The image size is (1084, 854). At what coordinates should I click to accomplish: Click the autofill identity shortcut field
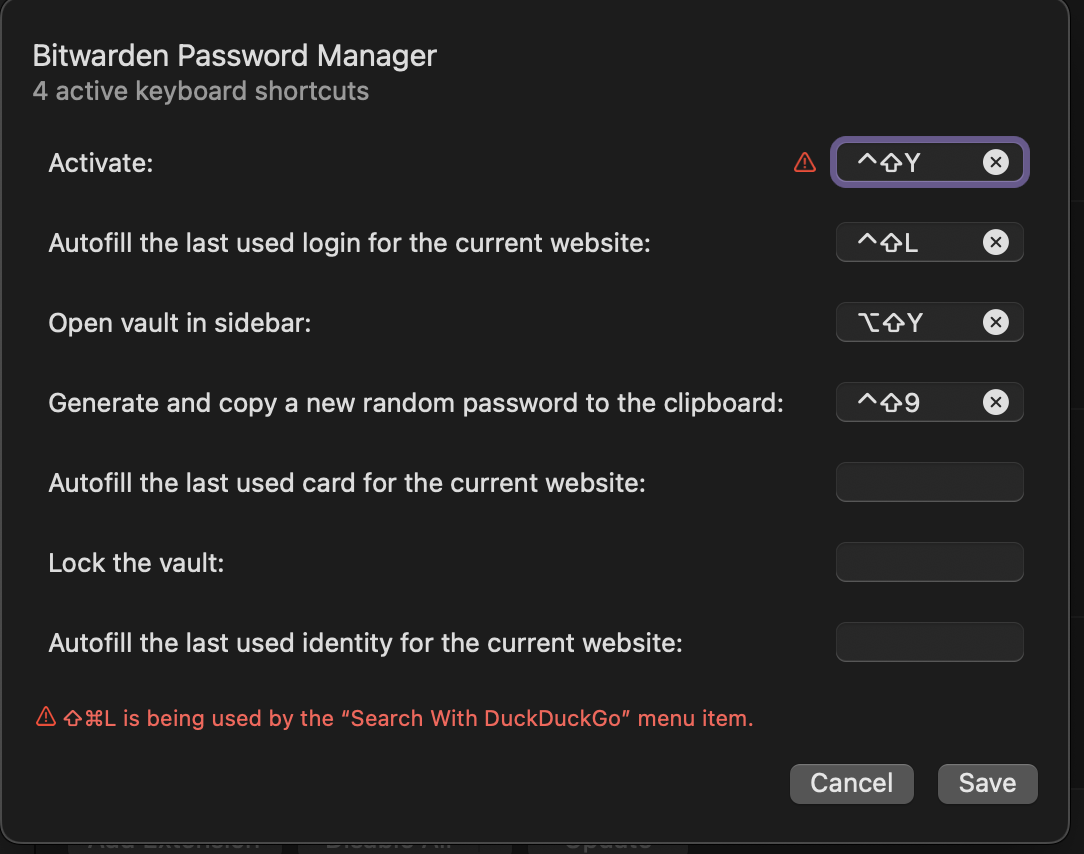[929, 642]
